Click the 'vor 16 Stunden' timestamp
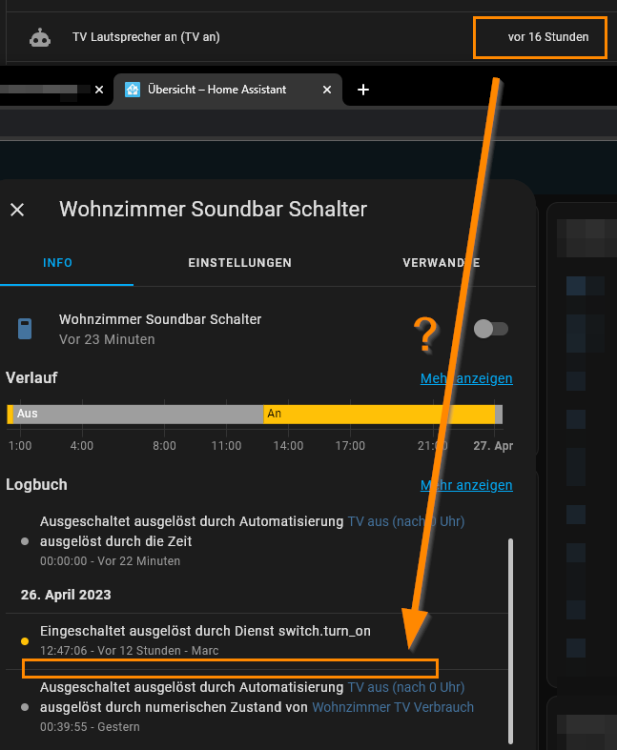 pyautogui.click(x=548, y=37)
